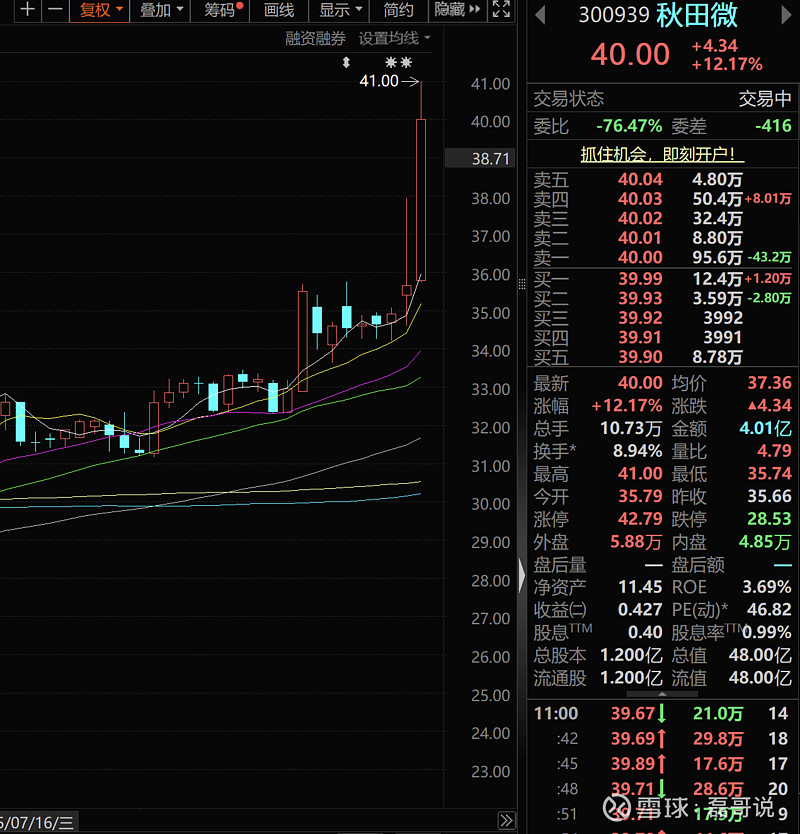Open 设置均线 dropdown
This screenshot has width=800, height=834.
pyautogui.click(x=394, y=38)
